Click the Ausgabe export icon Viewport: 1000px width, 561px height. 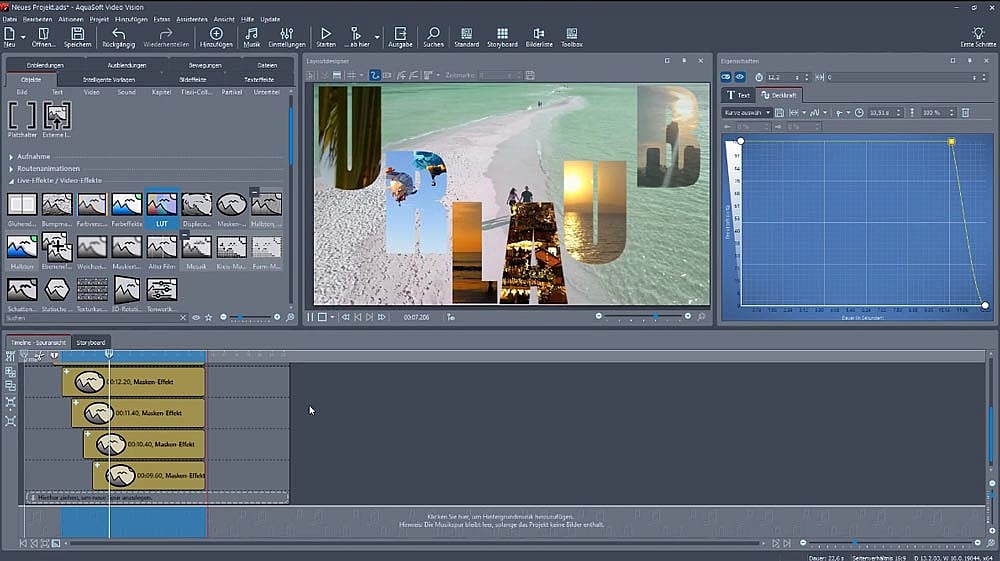pos(400,36)
